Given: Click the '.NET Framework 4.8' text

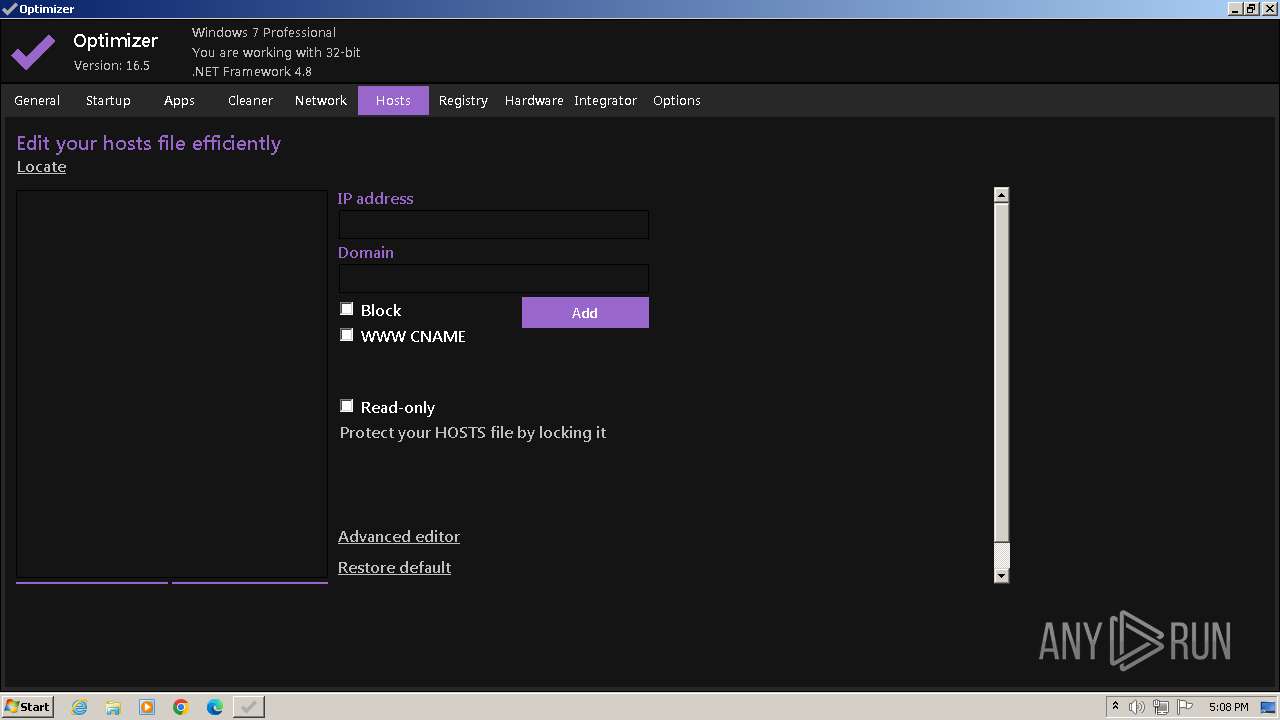Looking at the screenshot, I should click(252, 72).
